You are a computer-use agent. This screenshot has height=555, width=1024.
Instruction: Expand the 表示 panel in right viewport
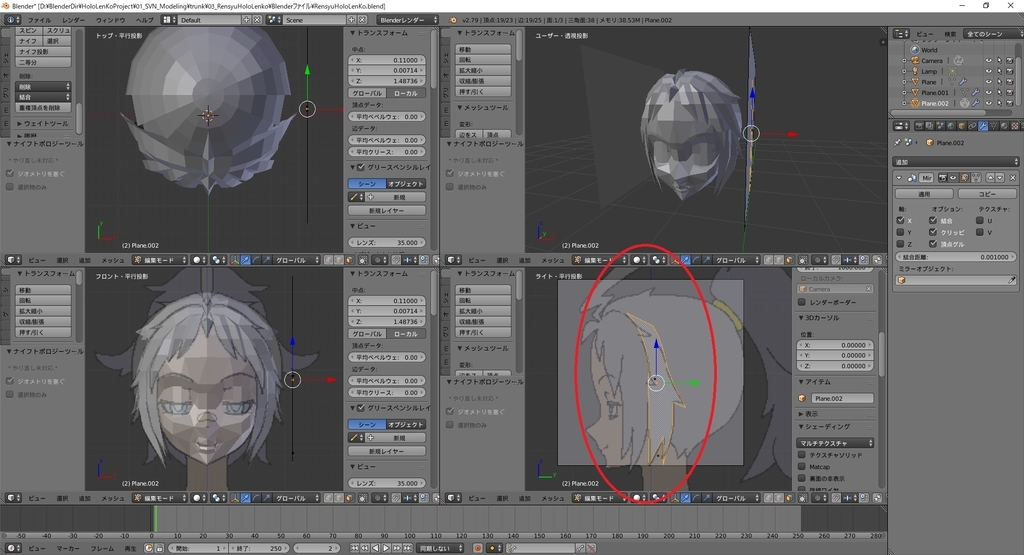[x=808, y=413]
